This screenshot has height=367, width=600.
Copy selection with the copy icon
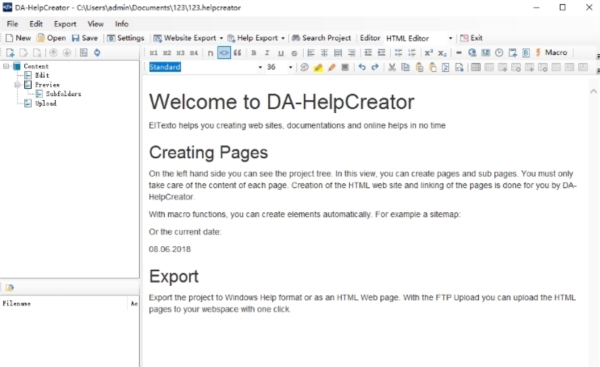pos(405,68)
